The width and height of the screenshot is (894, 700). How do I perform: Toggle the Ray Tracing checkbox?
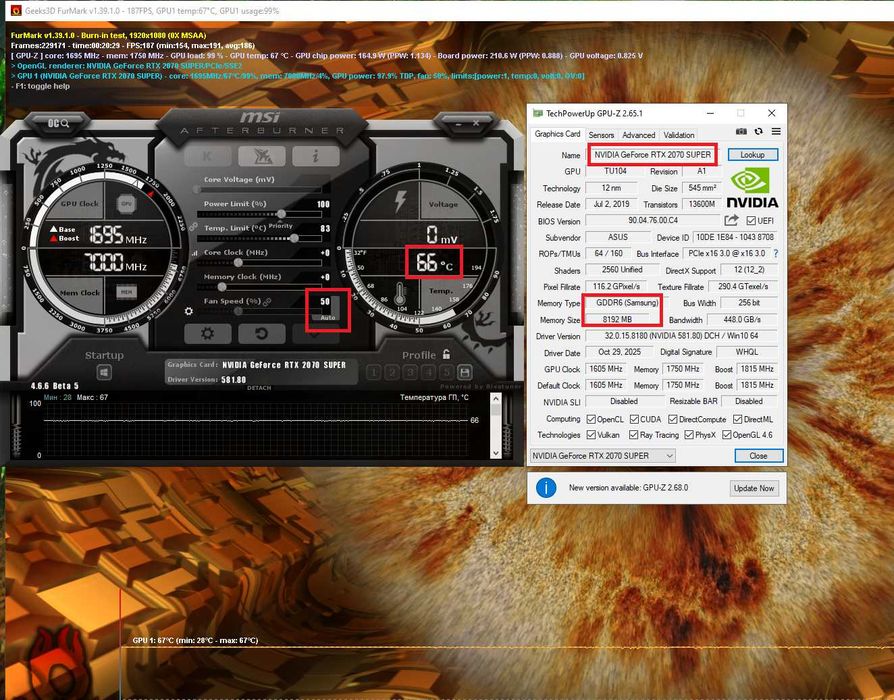633,434
